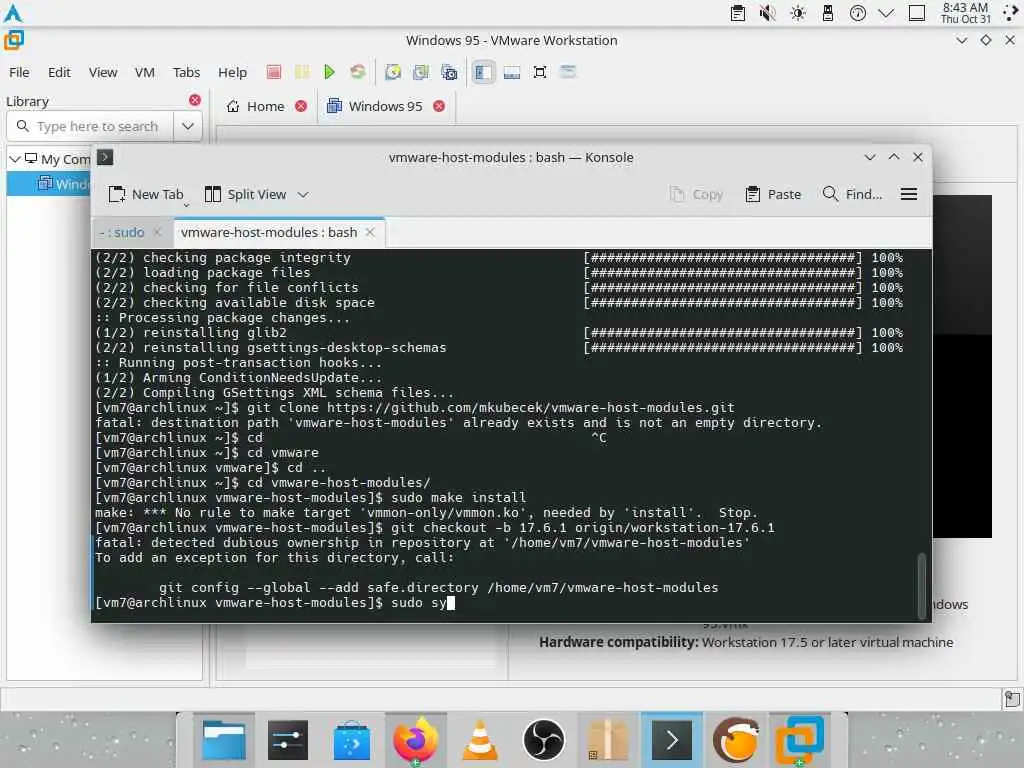The height and width of the screenshot is (768, 1024).
Task: Switch to the VMware Home tab
Action: [x=256, y=106]
